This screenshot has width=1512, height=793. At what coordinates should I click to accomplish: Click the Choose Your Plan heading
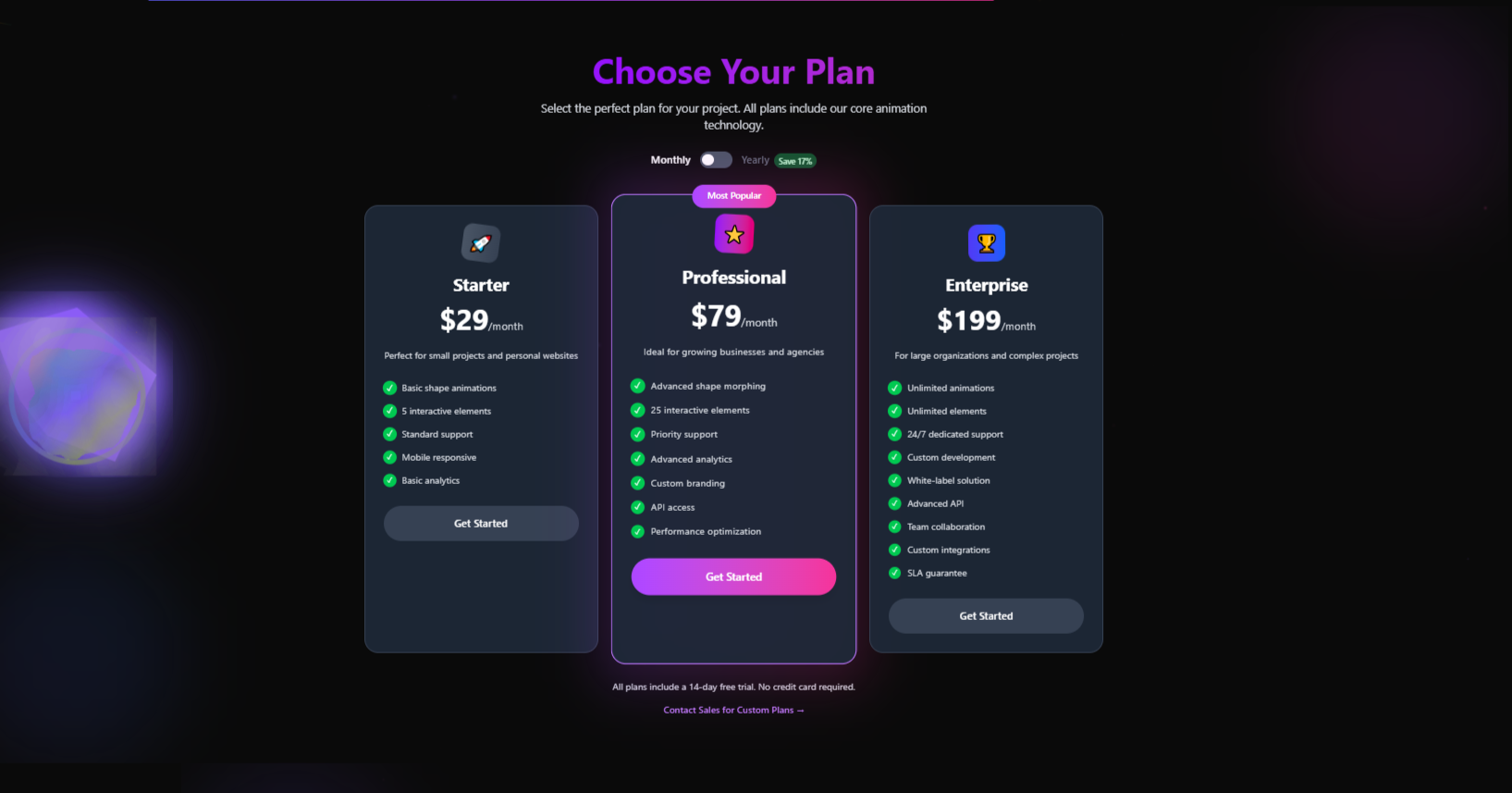tap(733, 72)
